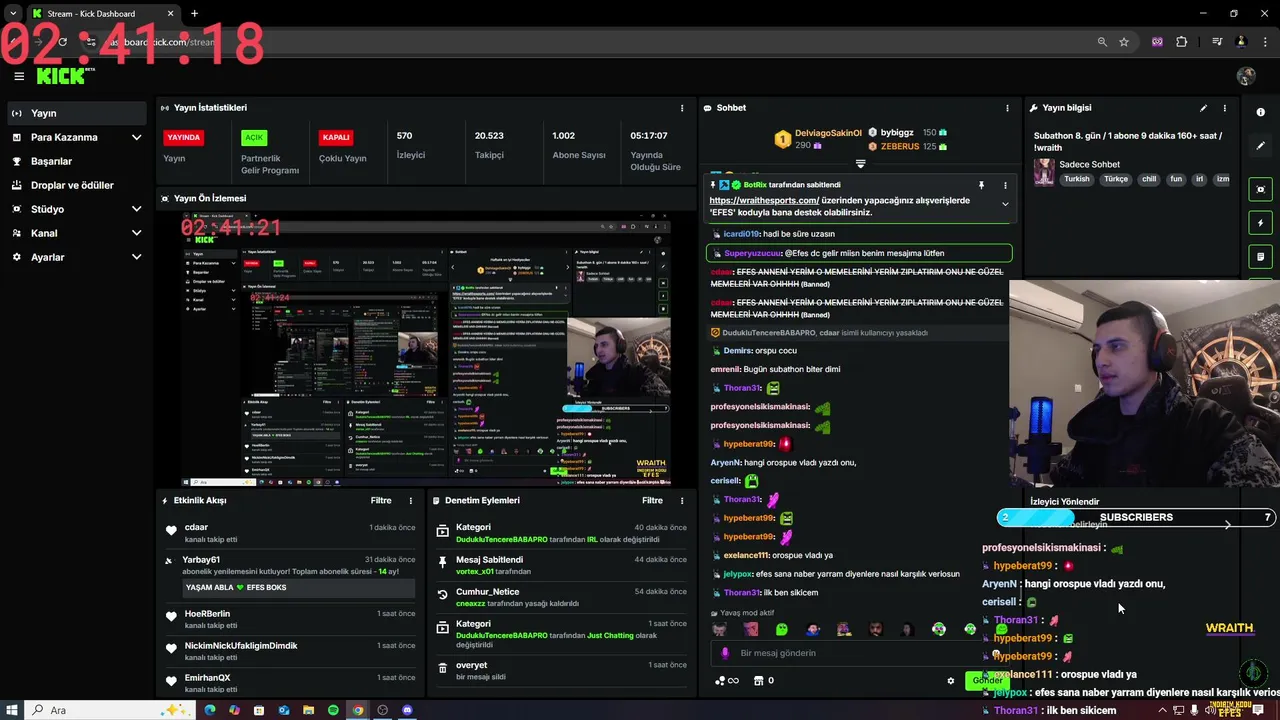Click the channel points infinity icon

pyautogui.click(x=727, y=681)
